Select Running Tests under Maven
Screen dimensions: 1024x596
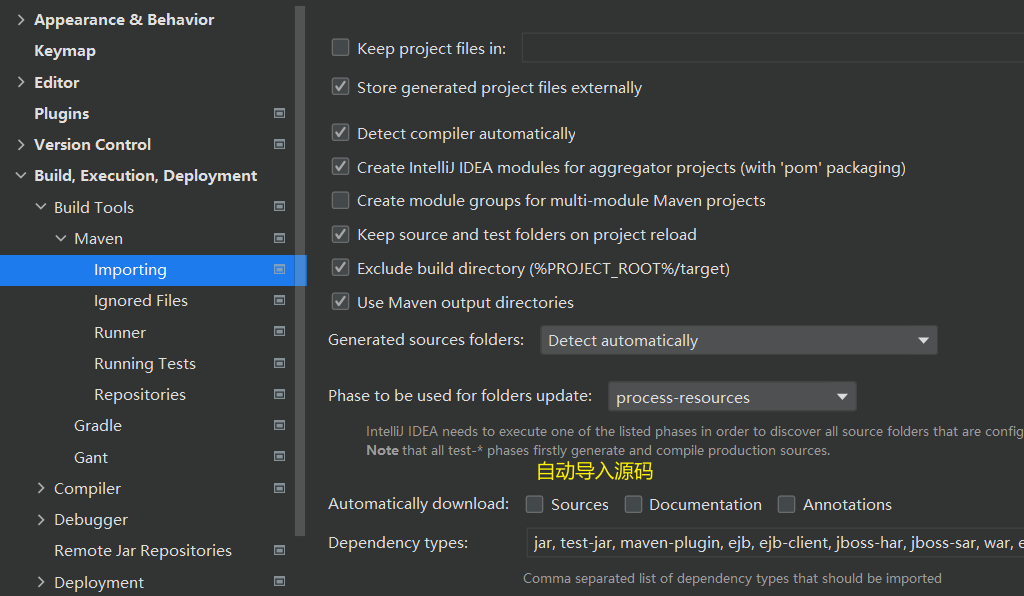coord(144,364)
